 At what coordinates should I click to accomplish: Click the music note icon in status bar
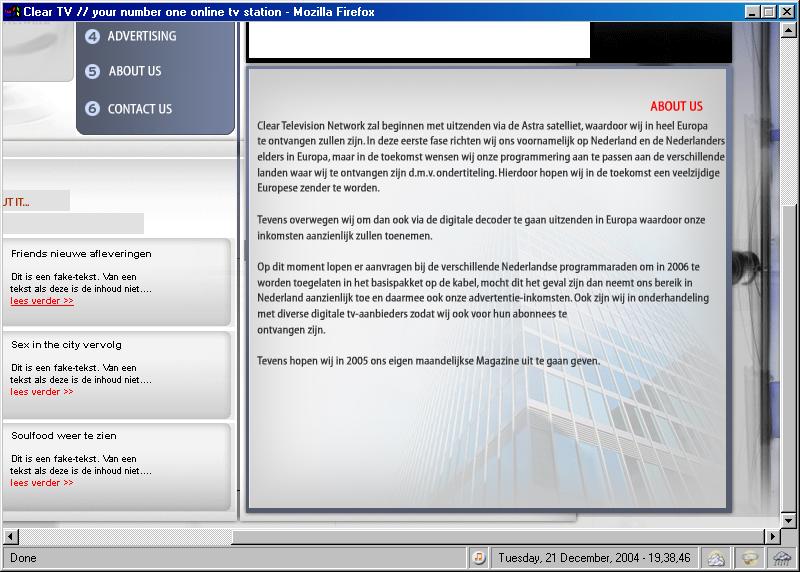coord(479,558)
